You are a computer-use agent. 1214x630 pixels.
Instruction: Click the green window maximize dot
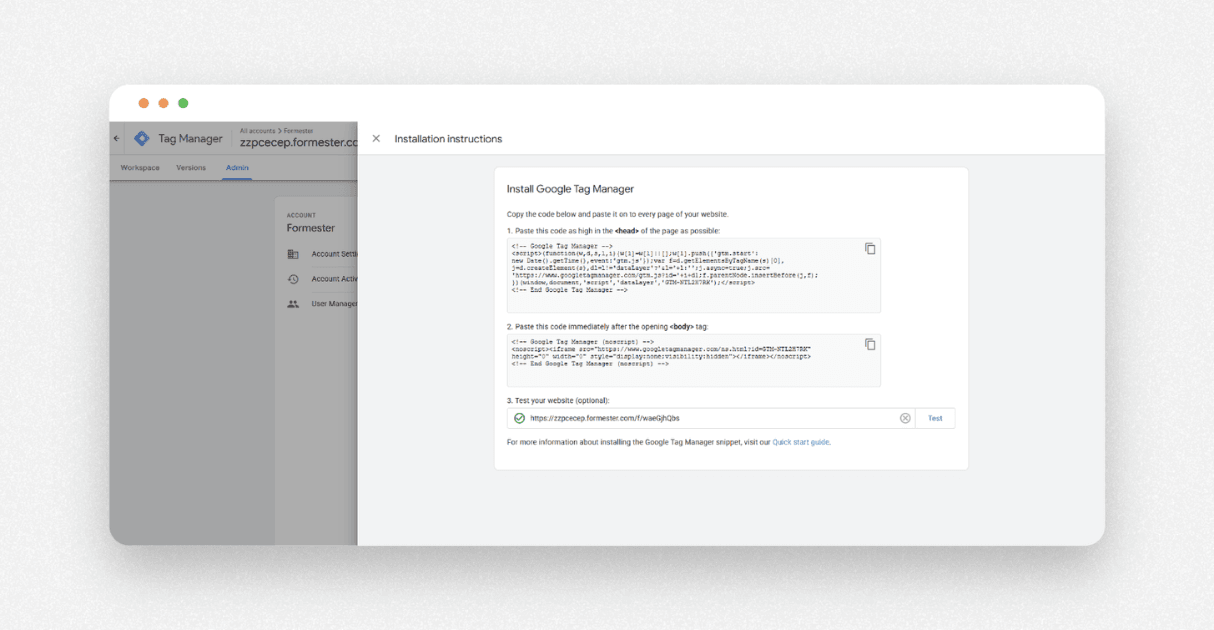click(x=183, y=103)
